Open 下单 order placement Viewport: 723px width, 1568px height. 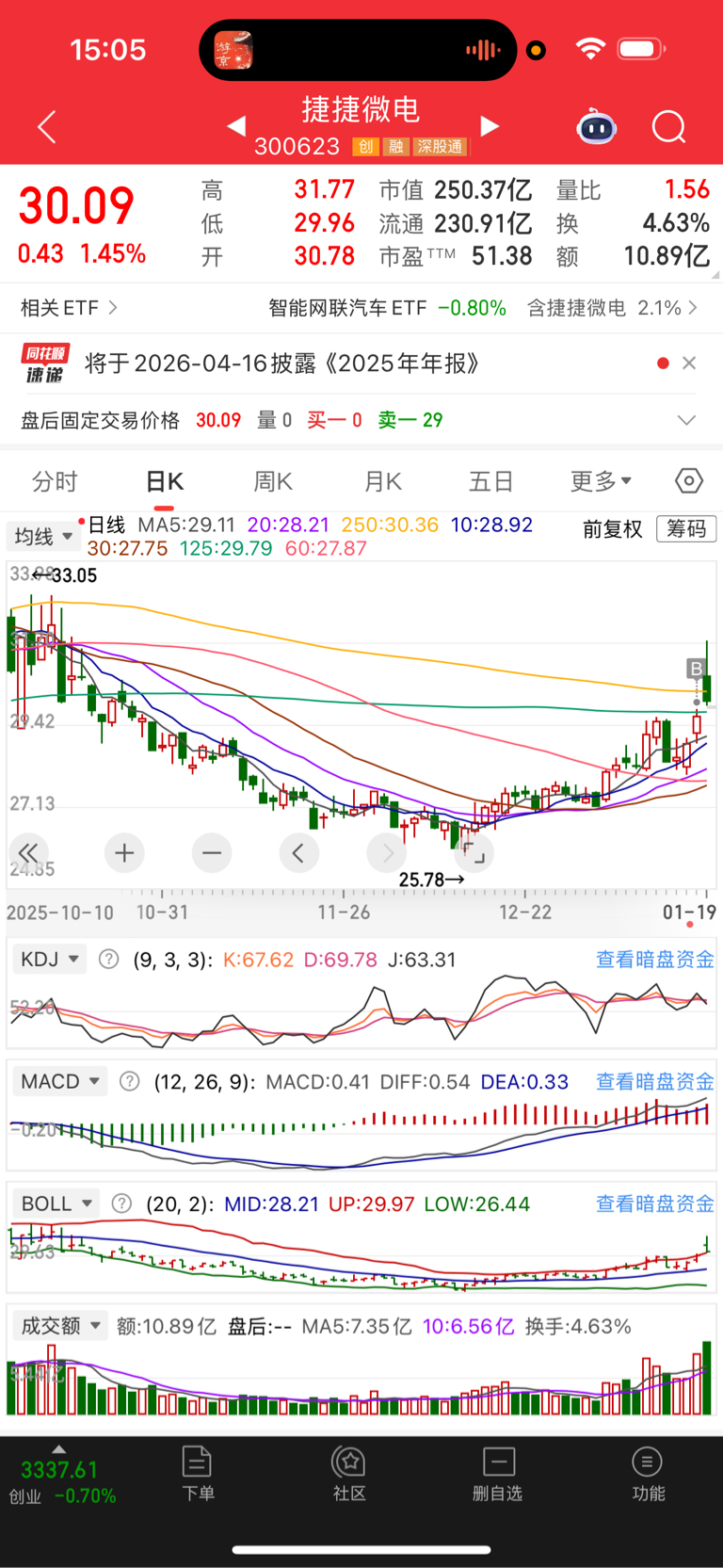click(x=198, y=1474)
